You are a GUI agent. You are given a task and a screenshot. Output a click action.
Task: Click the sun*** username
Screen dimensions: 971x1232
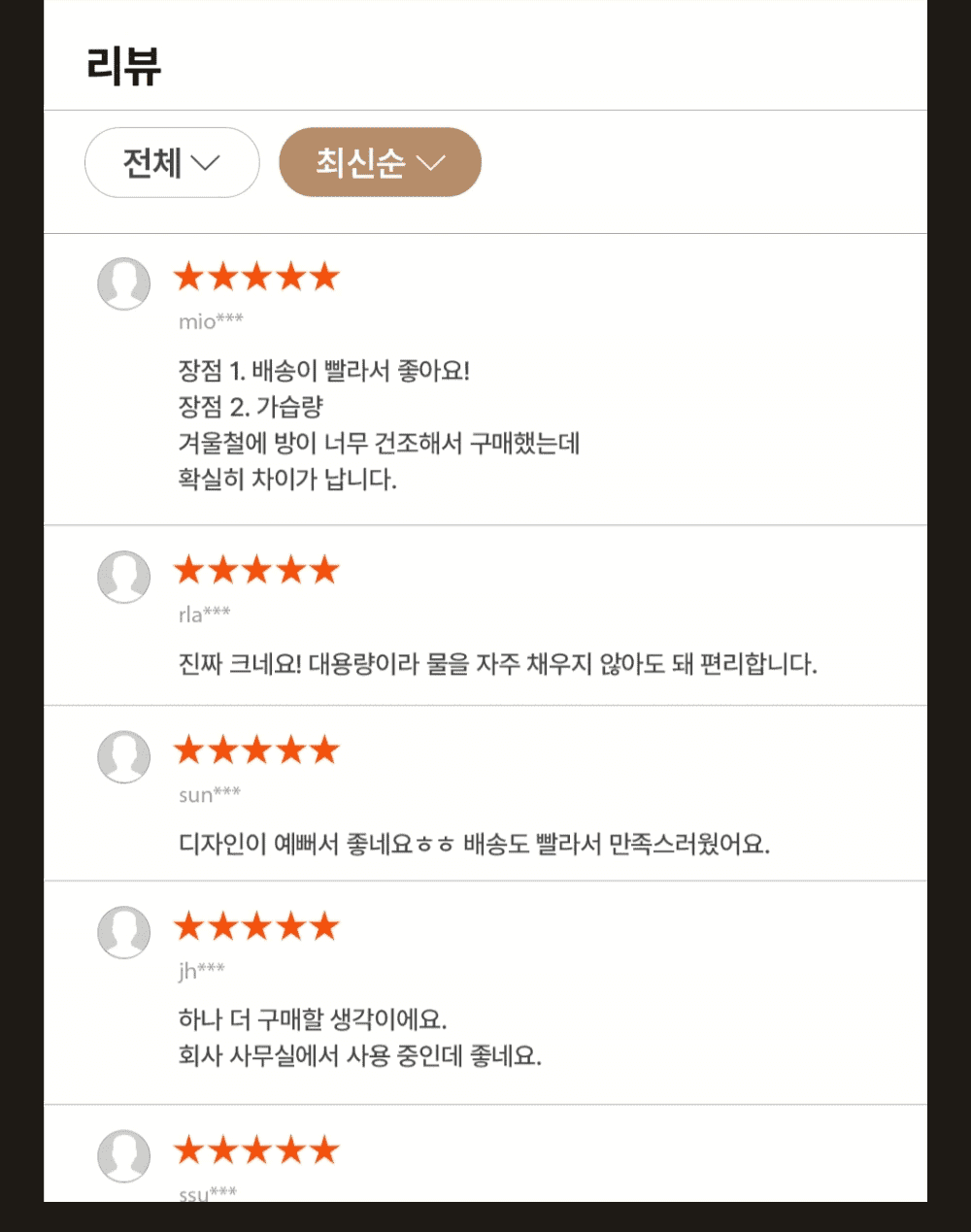[x=209, y=794]
